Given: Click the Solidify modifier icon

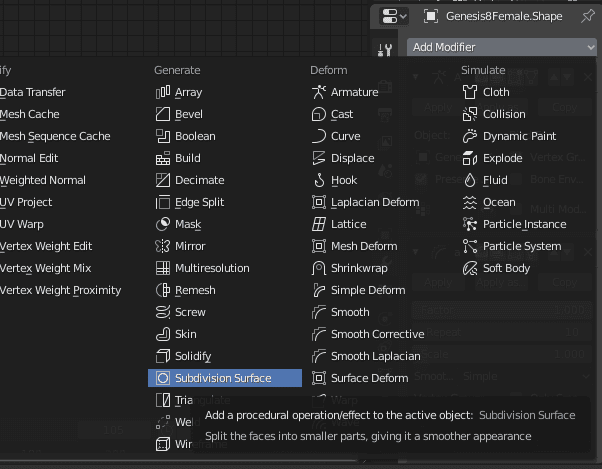Looking at the screenshot, I should coord(163,356).
